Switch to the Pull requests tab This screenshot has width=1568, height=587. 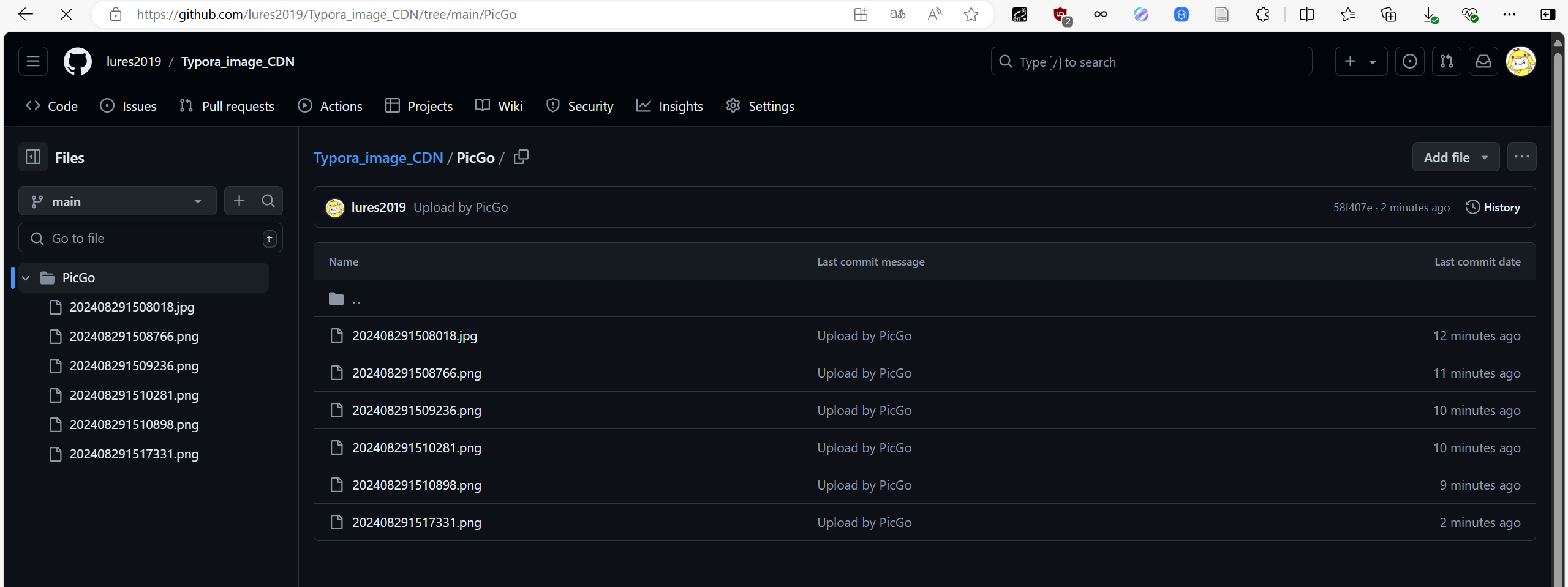(227, 106)
